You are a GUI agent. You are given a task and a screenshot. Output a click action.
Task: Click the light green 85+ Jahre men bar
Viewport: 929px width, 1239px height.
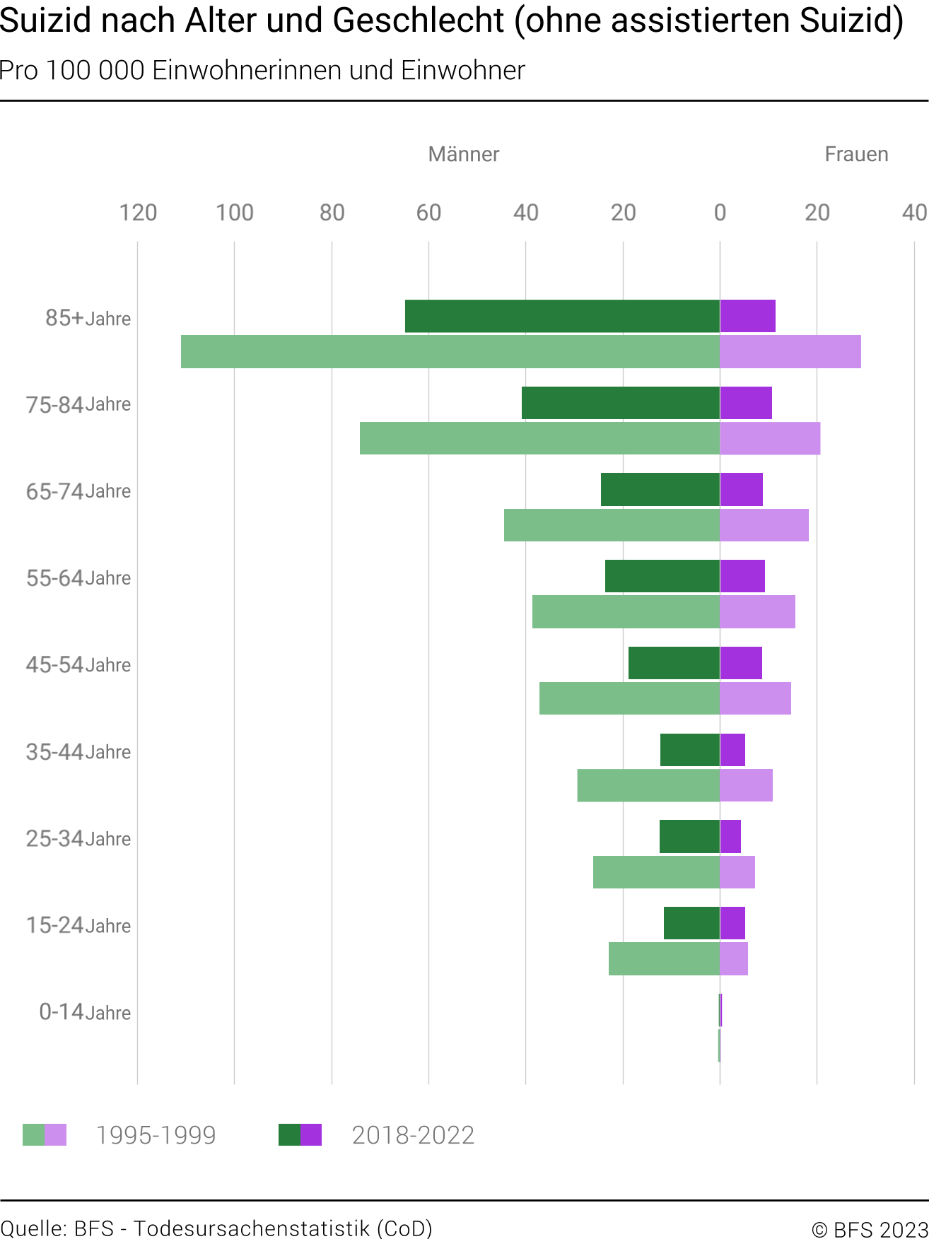pos(450,351)
